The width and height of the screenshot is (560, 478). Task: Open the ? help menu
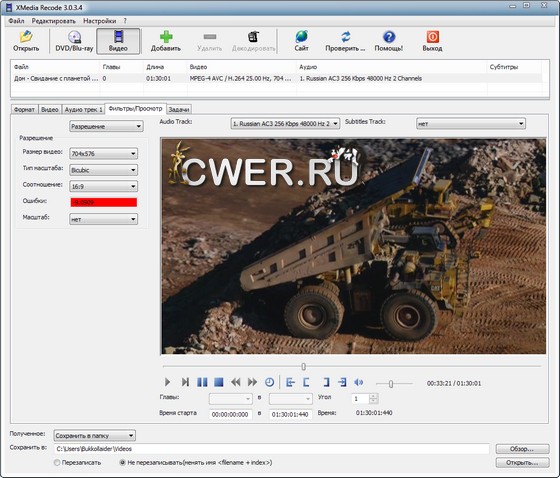[125, 21]
